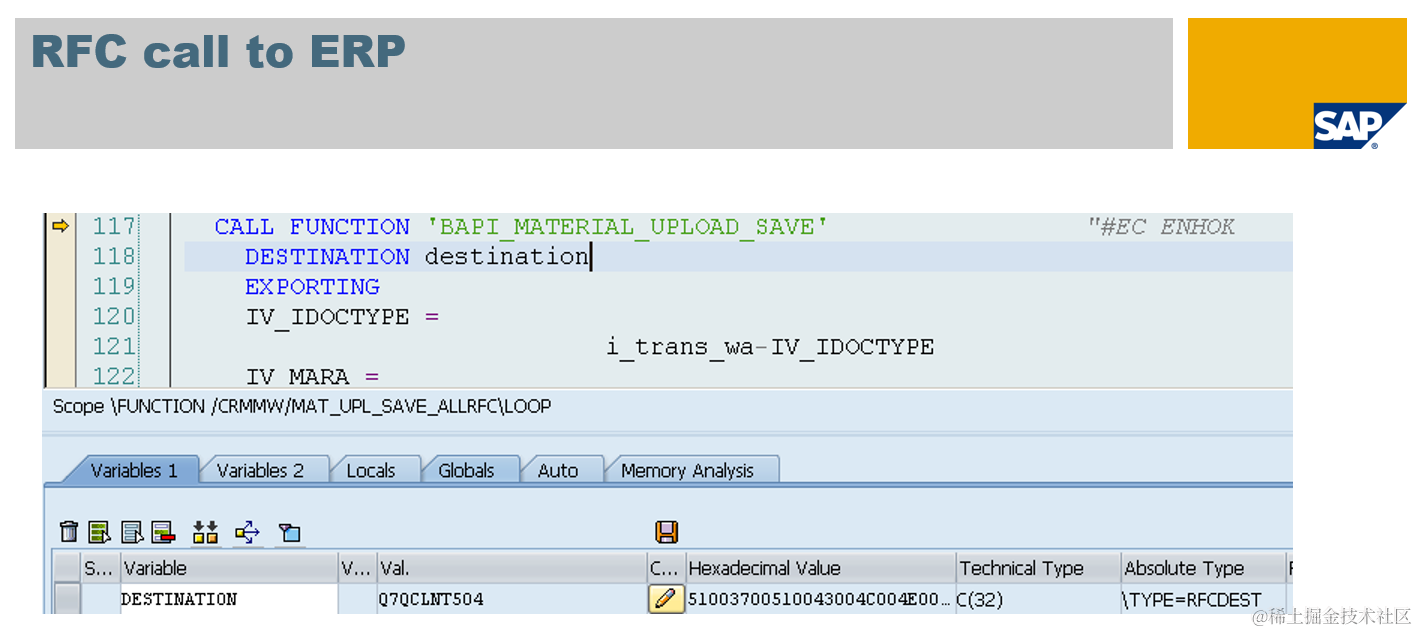Click IV_MARA = on line 122

pos(312,377)
